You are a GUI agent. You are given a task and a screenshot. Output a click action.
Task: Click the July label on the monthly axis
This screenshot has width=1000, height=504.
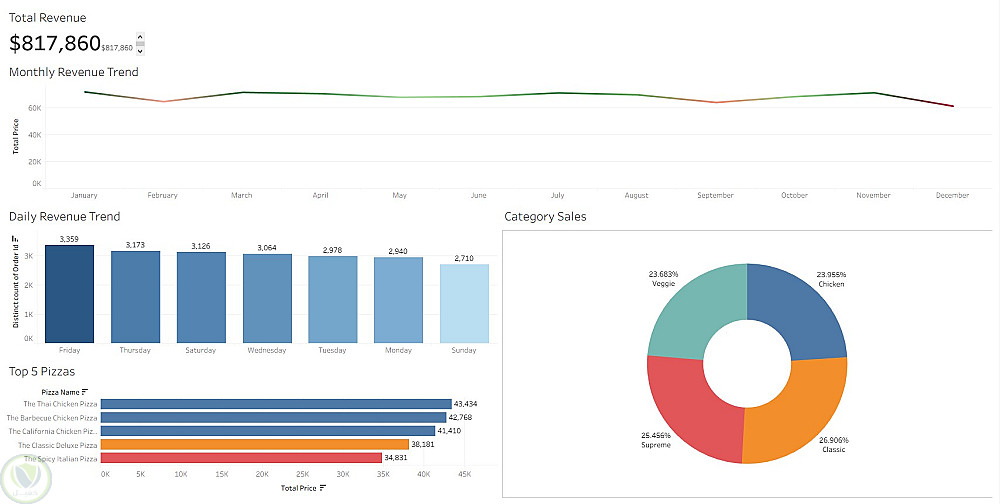(557, 195)
